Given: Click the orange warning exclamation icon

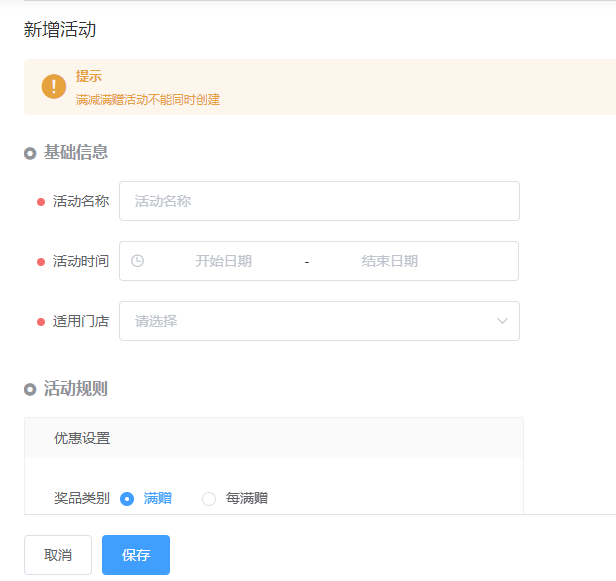Looking at the screenshot, I should coord(54,86).
